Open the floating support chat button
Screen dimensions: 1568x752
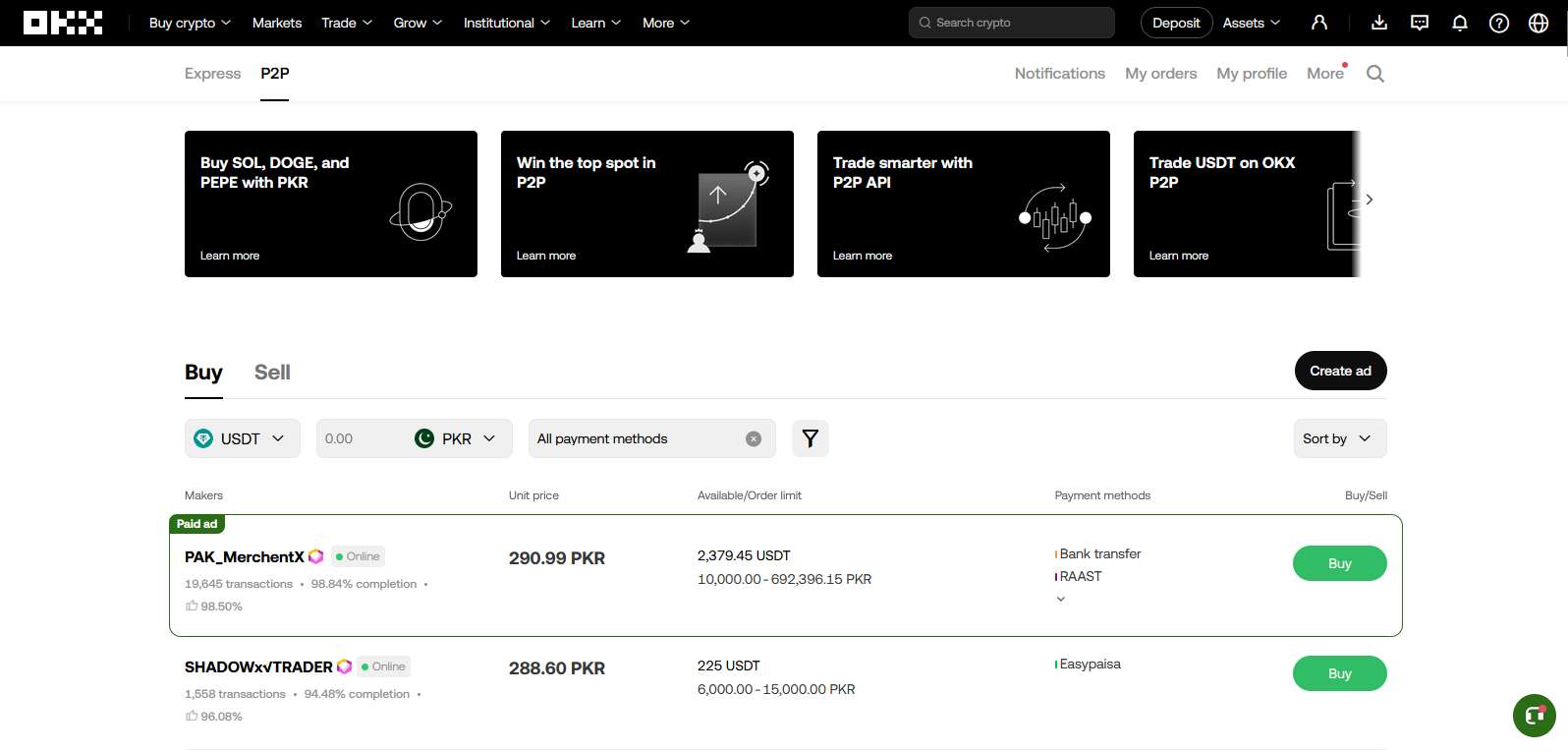(1535, 716)
